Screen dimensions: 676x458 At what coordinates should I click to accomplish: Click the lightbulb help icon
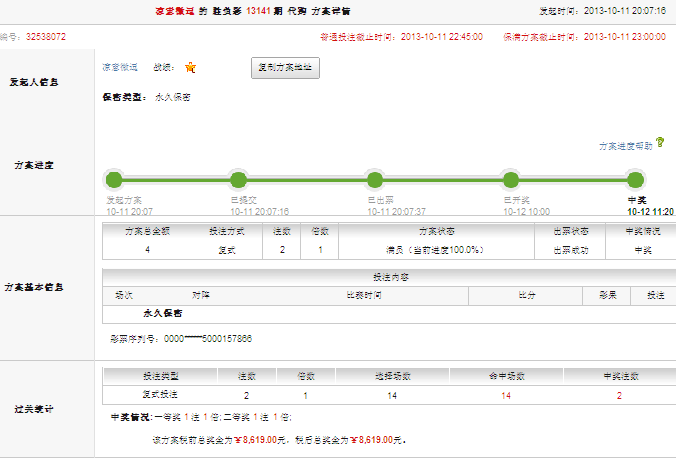(x=660, y=144)
